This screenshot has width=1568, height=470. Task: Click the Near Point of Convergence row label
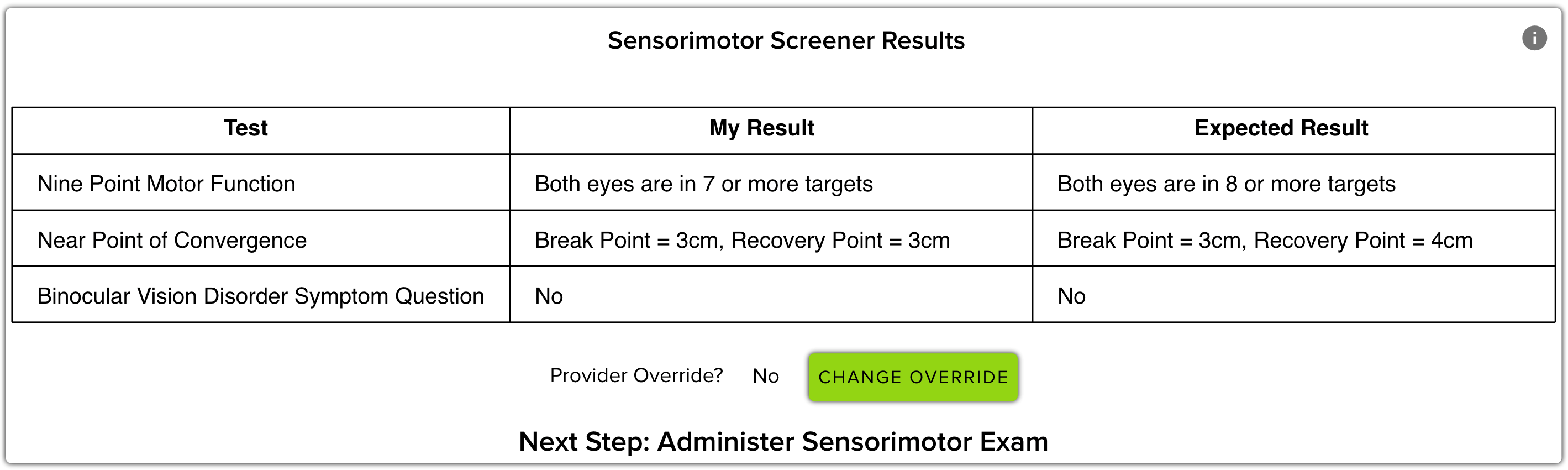click(x=172, y=241)
